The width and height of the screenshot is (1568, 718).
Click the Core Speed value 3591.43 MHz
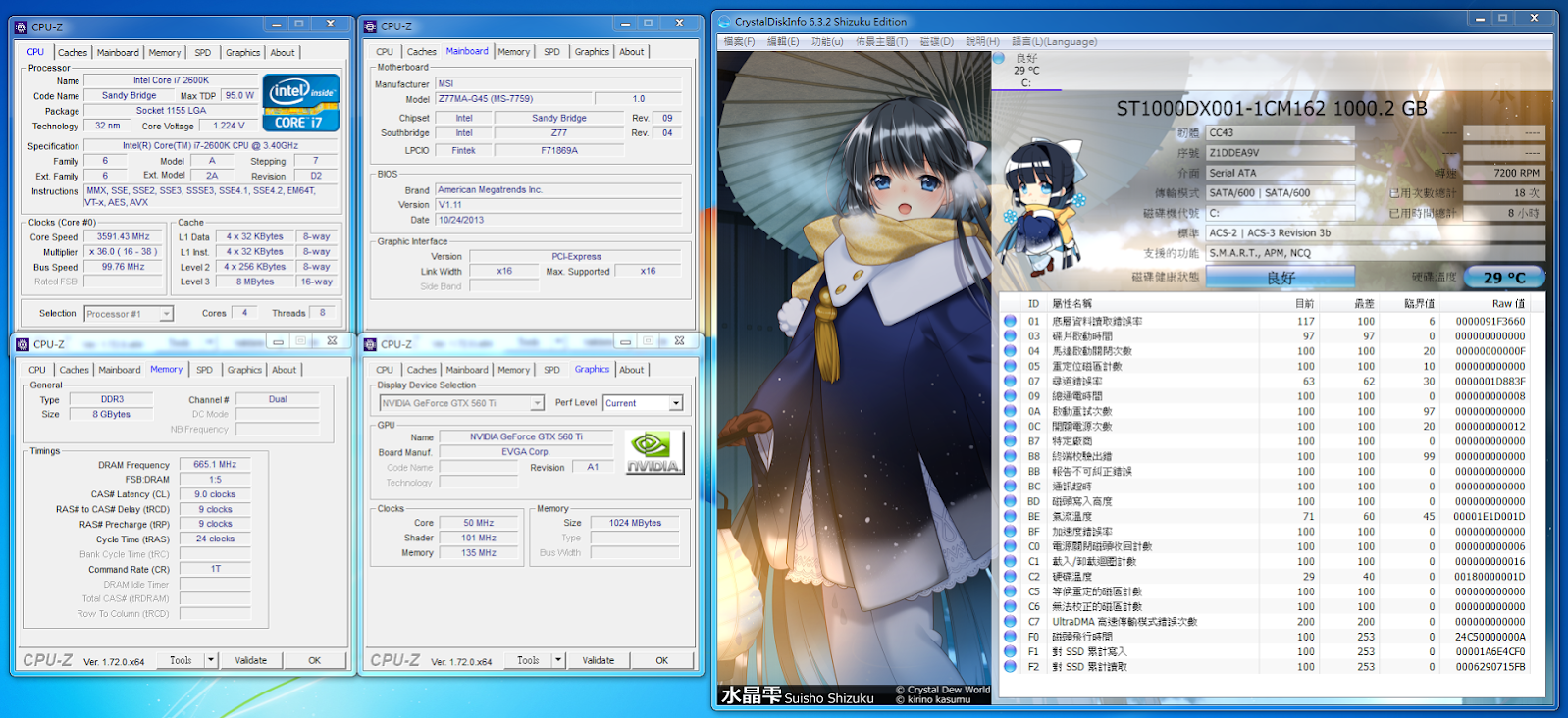click(x=123, y=237)
